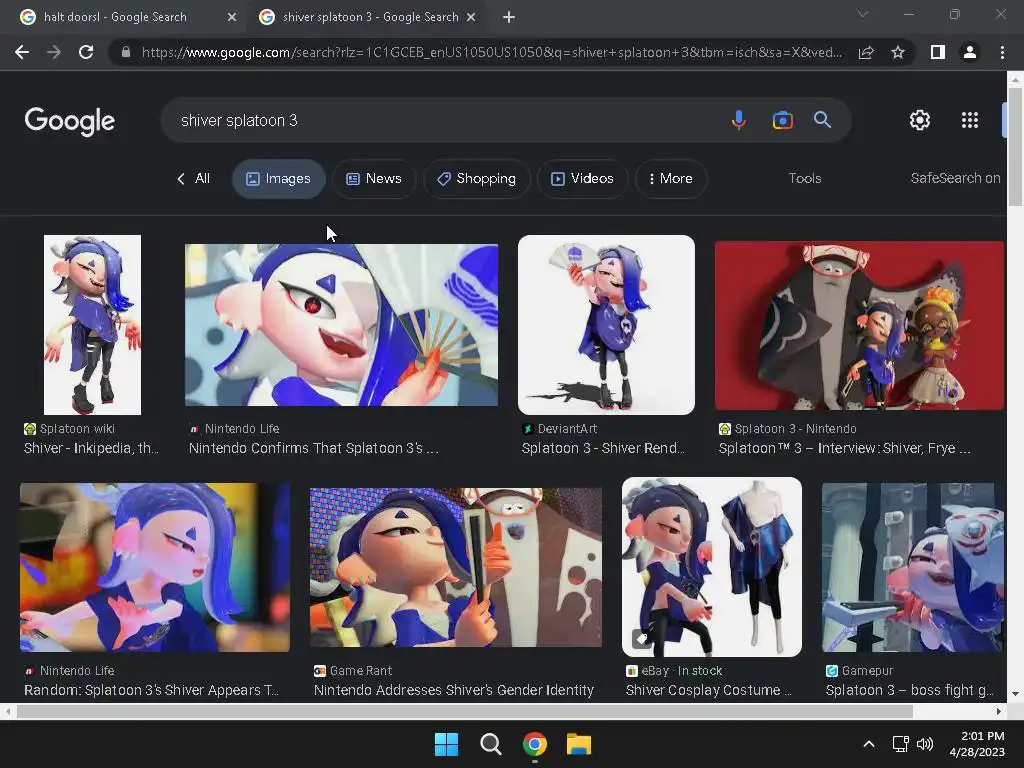
Task: Open the Tools options
Action: pyautogui.click(x=805, y=178)
